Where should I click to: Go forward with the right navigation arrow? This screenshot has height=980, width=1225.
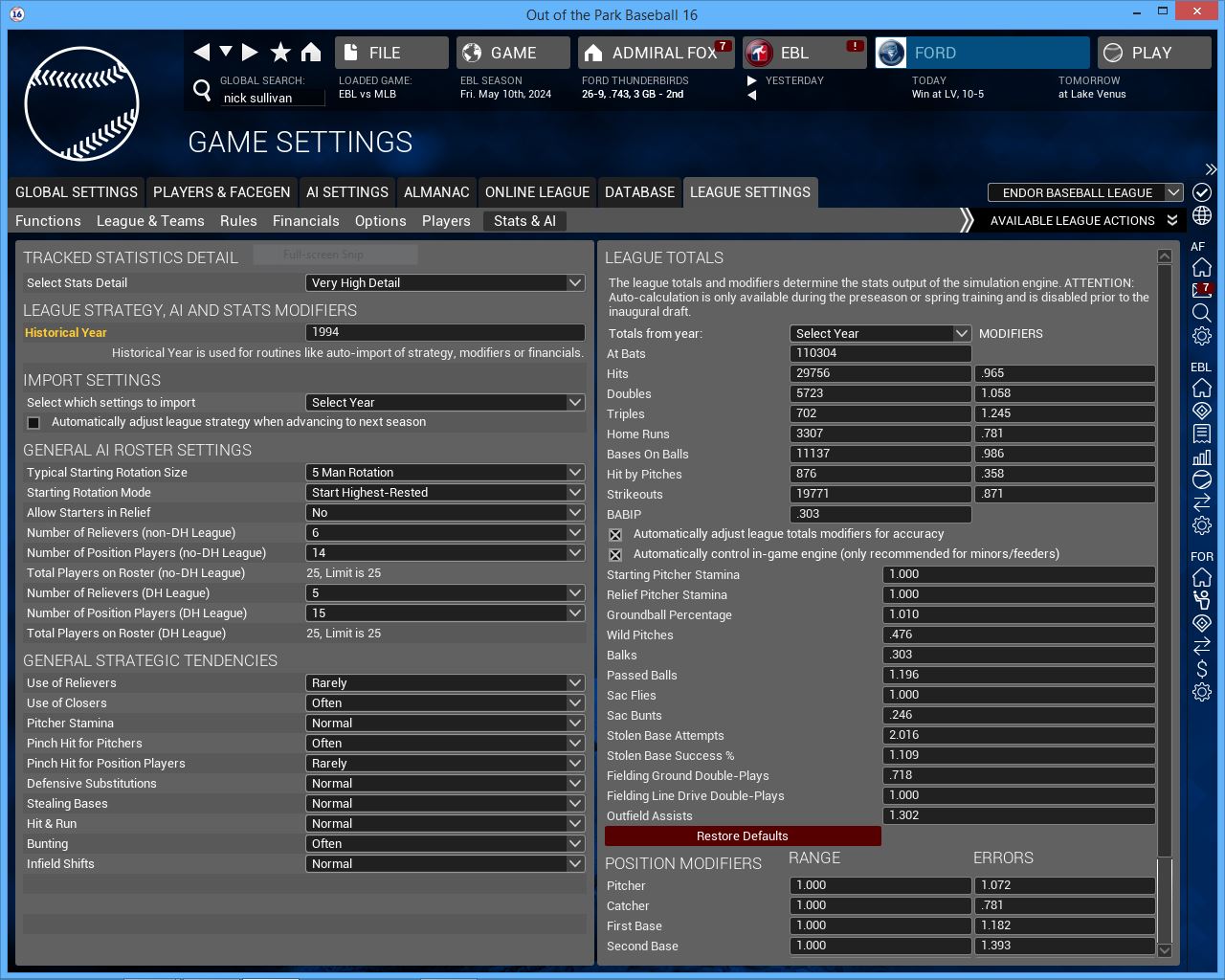tap(250, 52)
